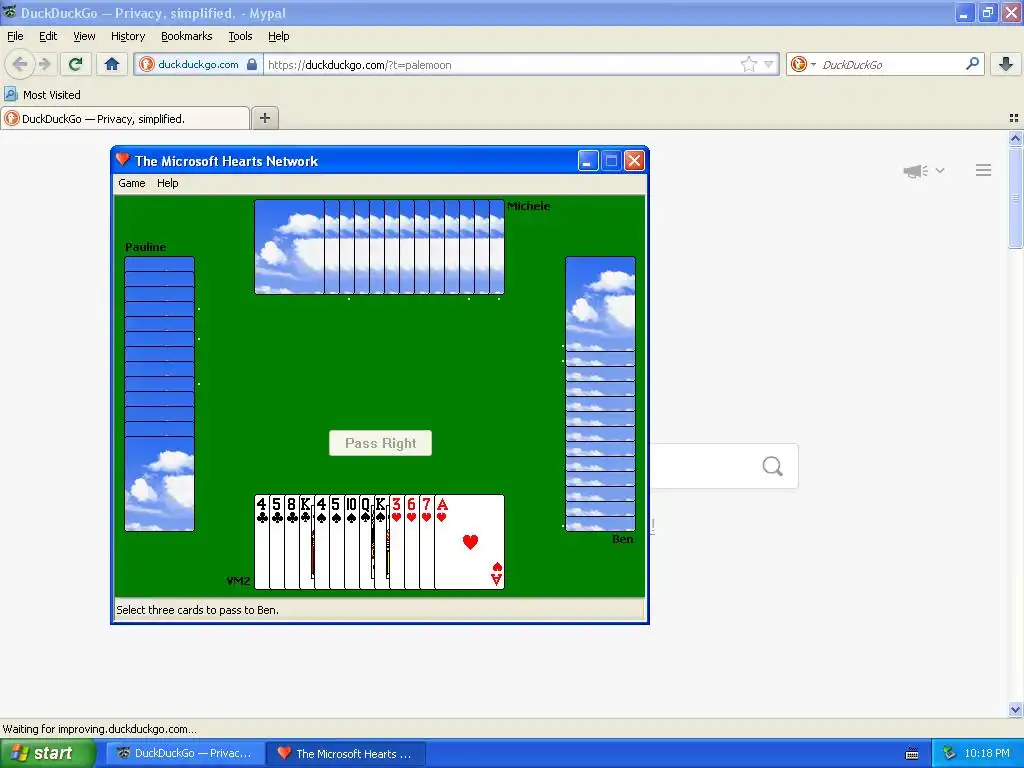Expand the chevron beside the megaphone
Screen dimensions: 1024x768
tap(940, 170)
